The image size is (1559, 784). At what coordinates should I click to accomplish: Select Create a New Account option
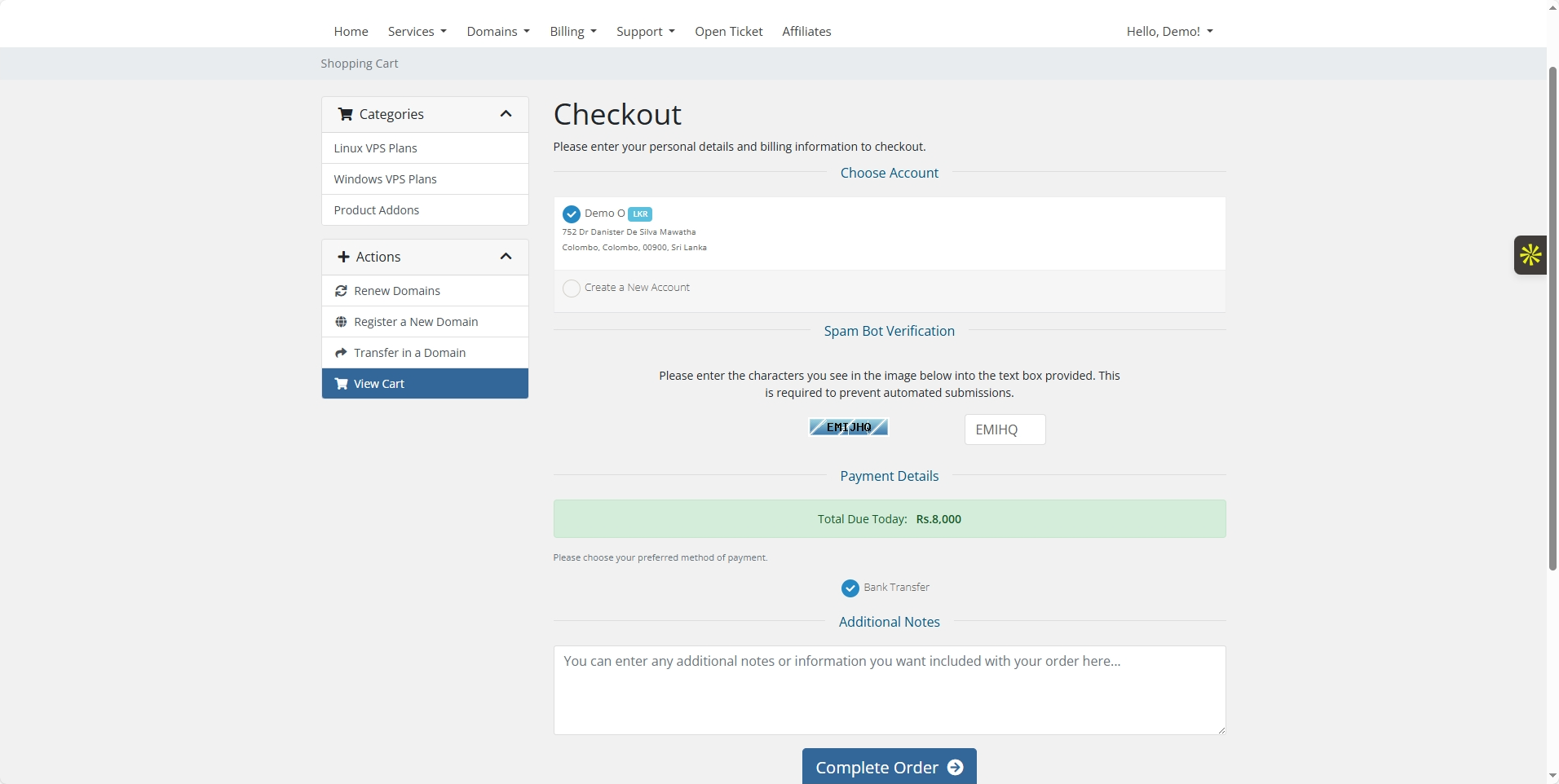(572, 288)
